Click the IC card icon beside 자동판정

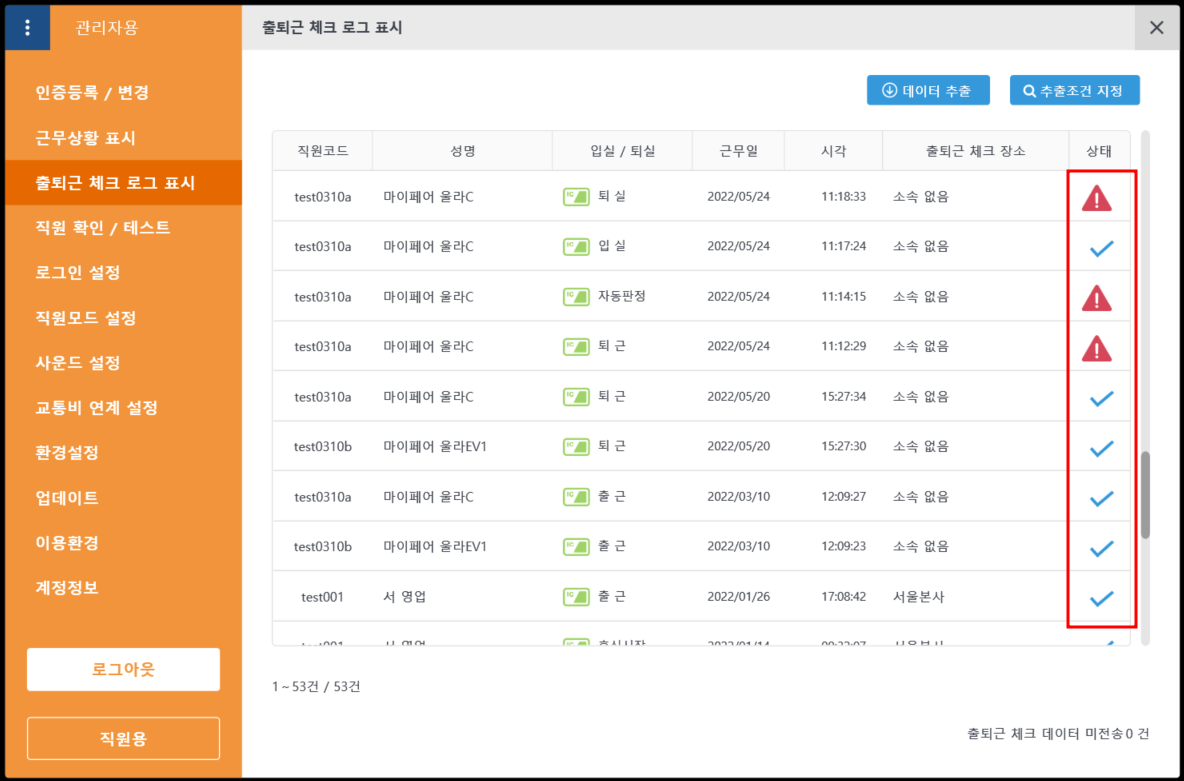[576, 297]
